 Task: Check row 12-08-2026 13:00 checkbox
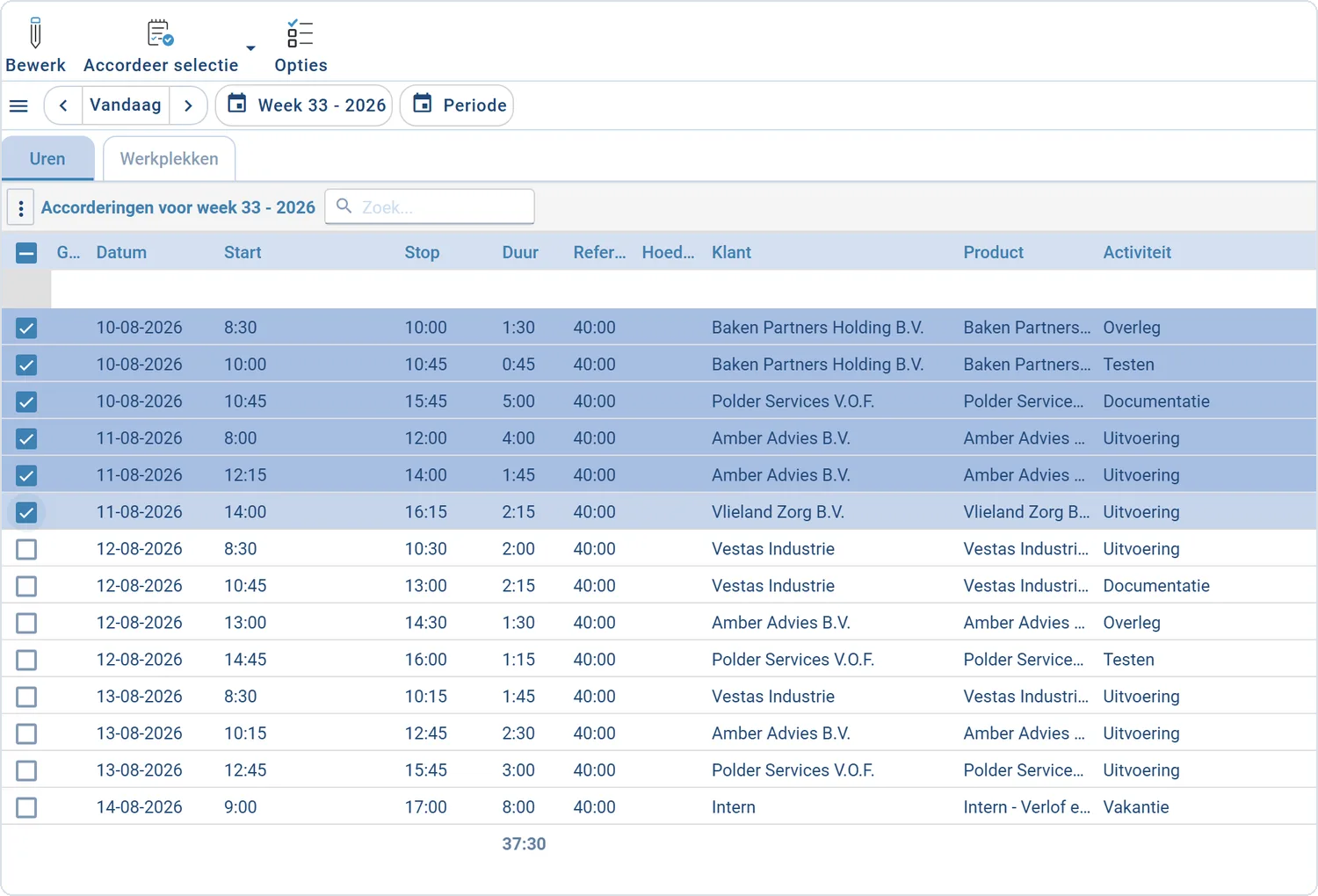coord(26,623)
